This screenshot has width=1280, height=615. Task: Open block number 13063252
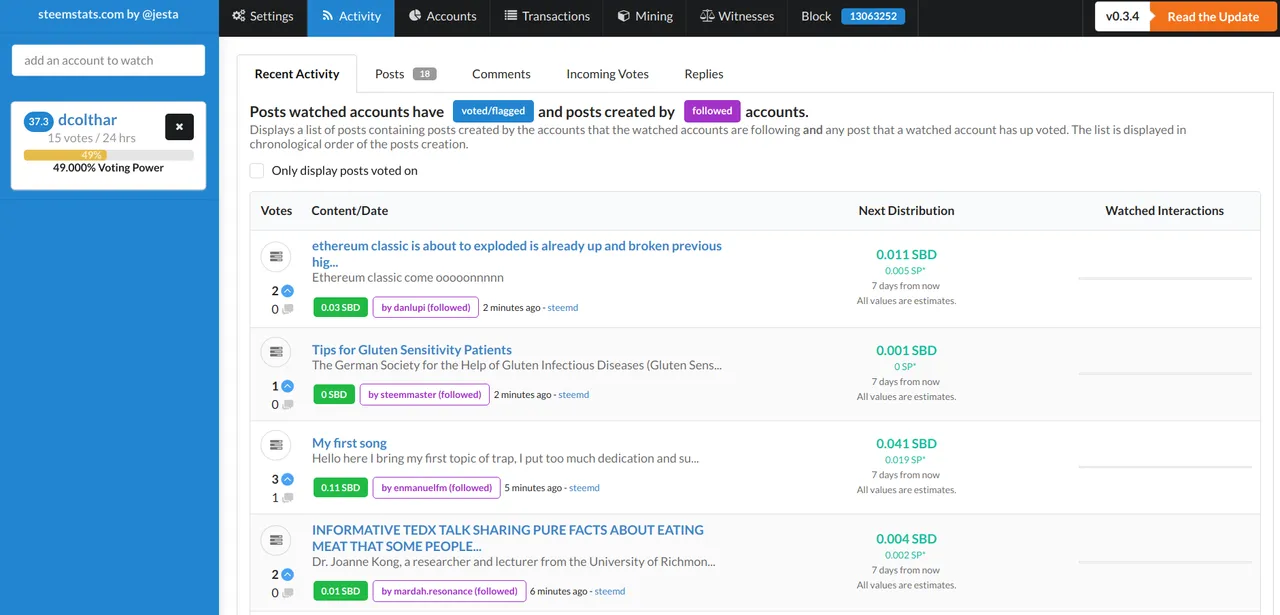(873, 16)
